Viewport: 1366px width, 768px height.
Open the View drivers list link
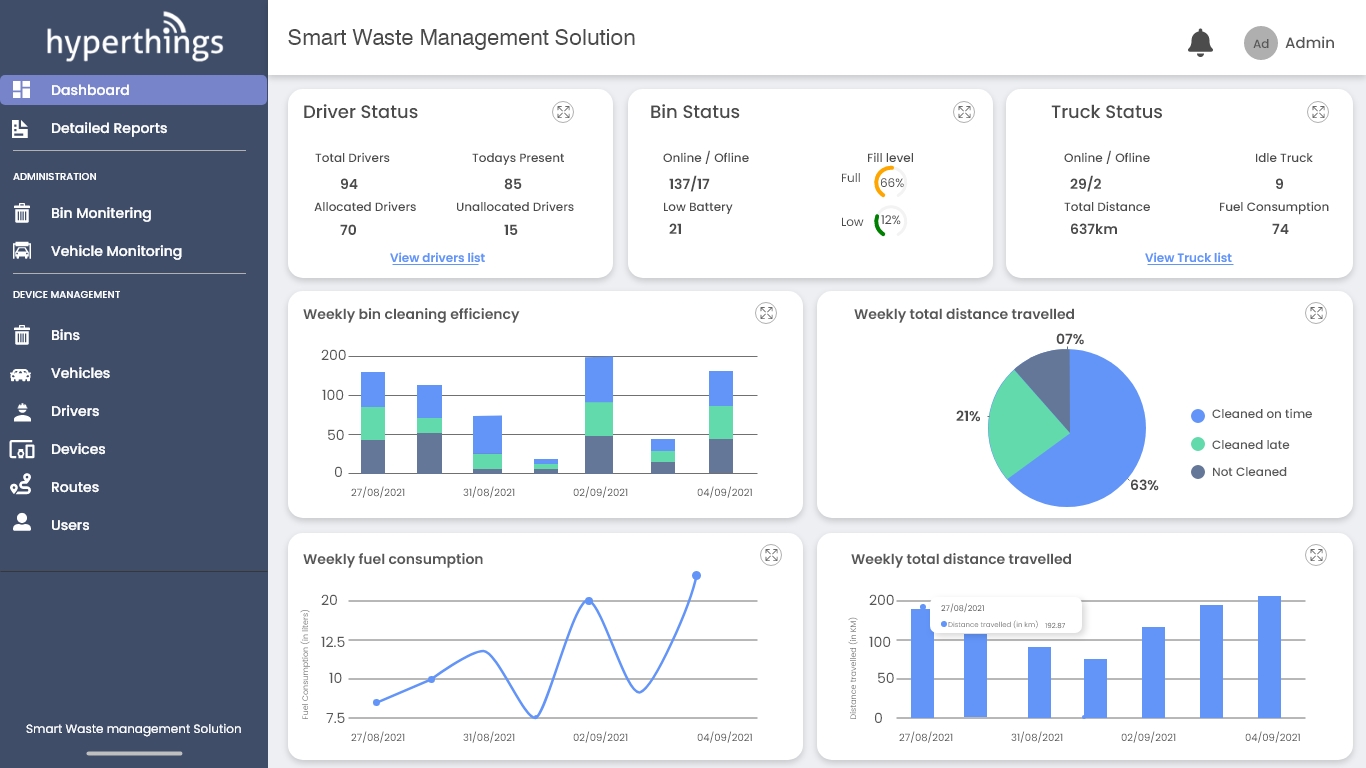(x=437, y=258)
